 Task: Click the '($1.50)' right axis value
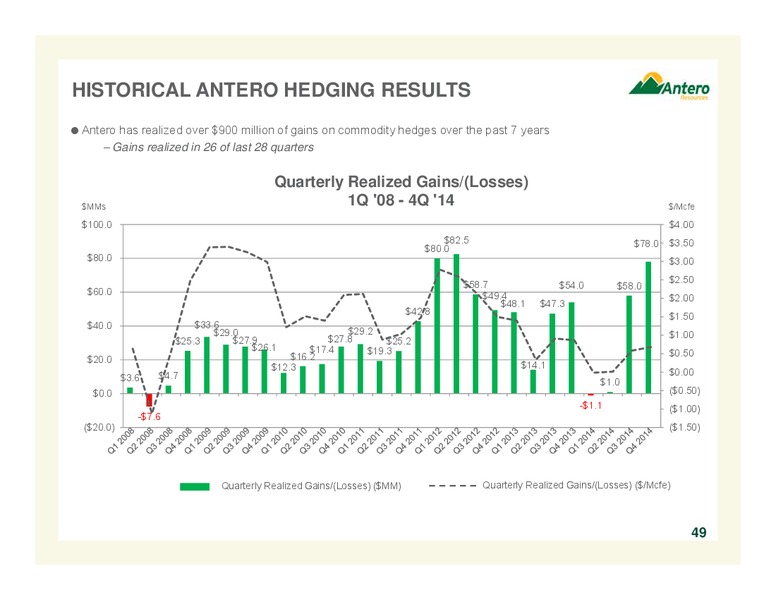point(684,427)
